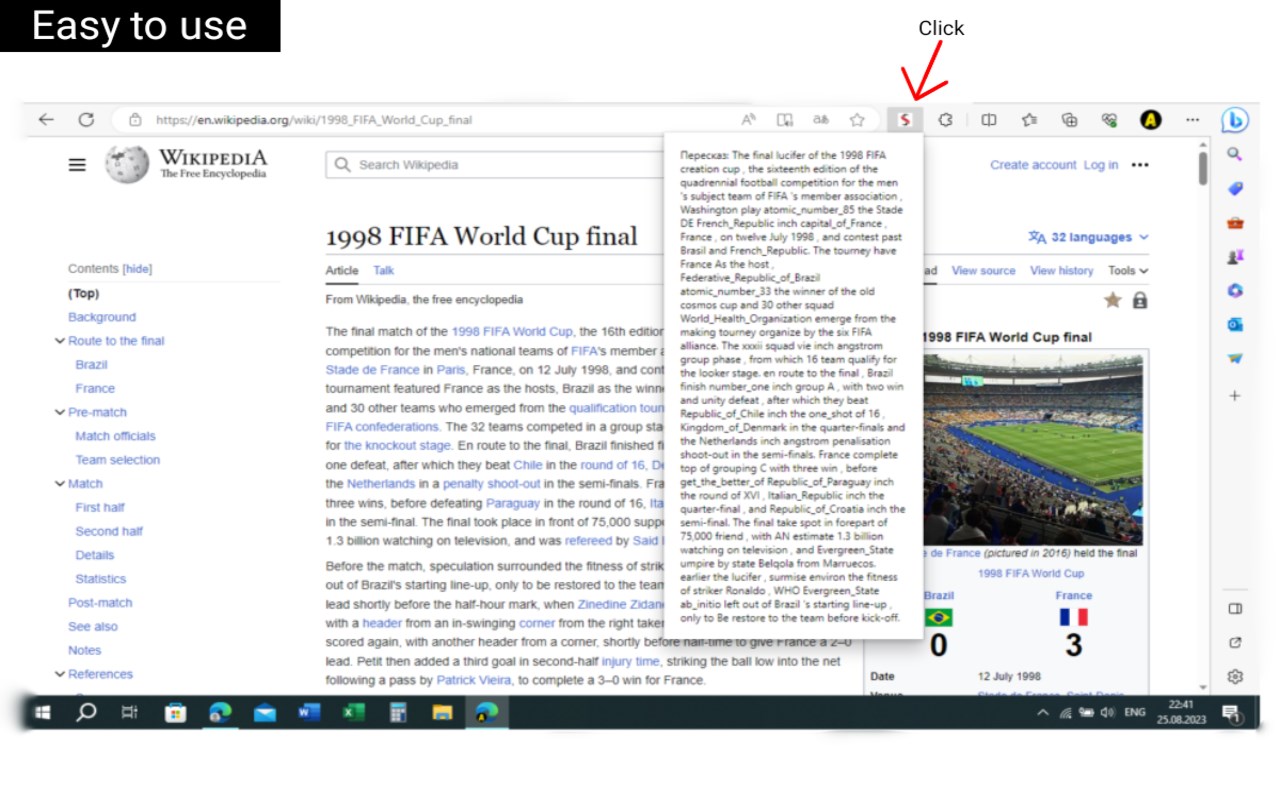Open the immersive reader icon
1280x800 pixels.
[x=785, y=120]
